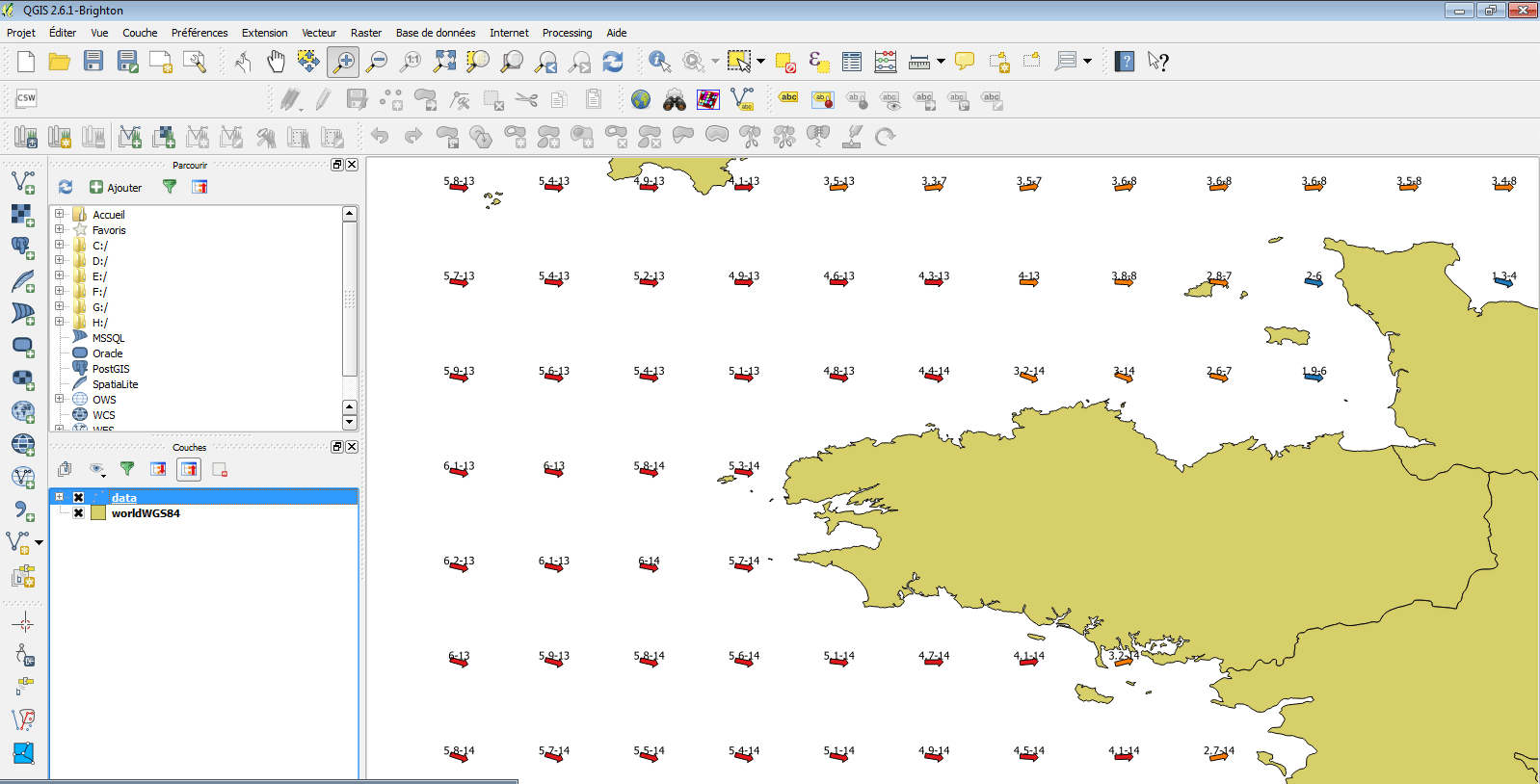Image resolution: width=1540 pixels, height=784 pixels.
Task: Click the Zoom Out magnifier tool
Action: coord(377,62)
